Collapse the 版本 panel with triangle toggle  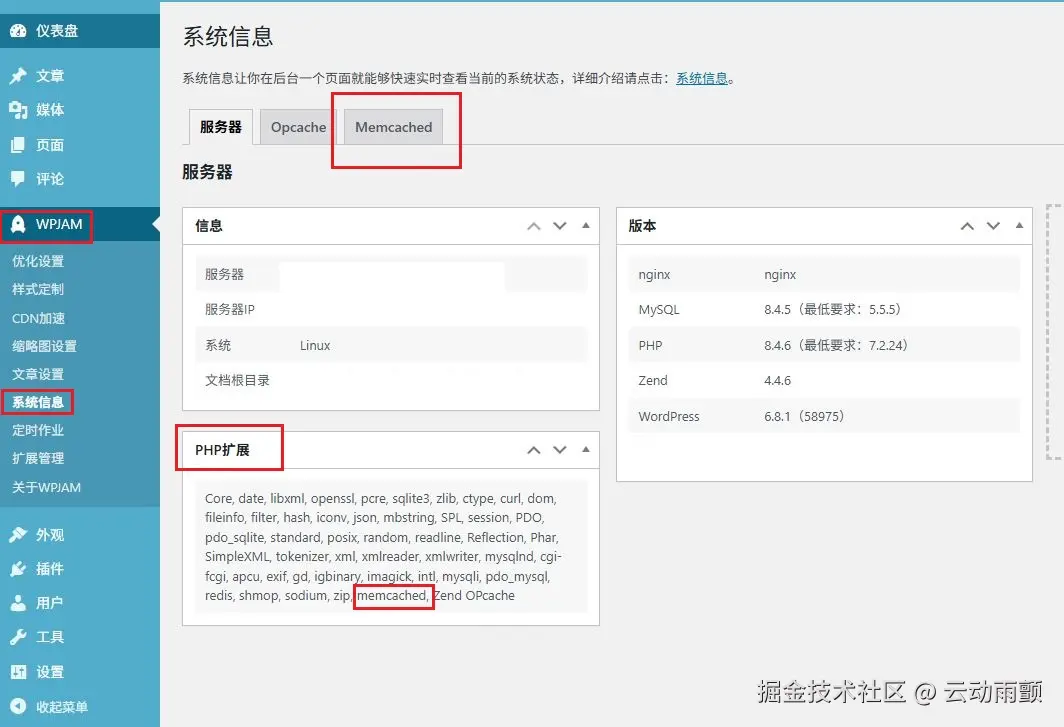(1019, 225)
